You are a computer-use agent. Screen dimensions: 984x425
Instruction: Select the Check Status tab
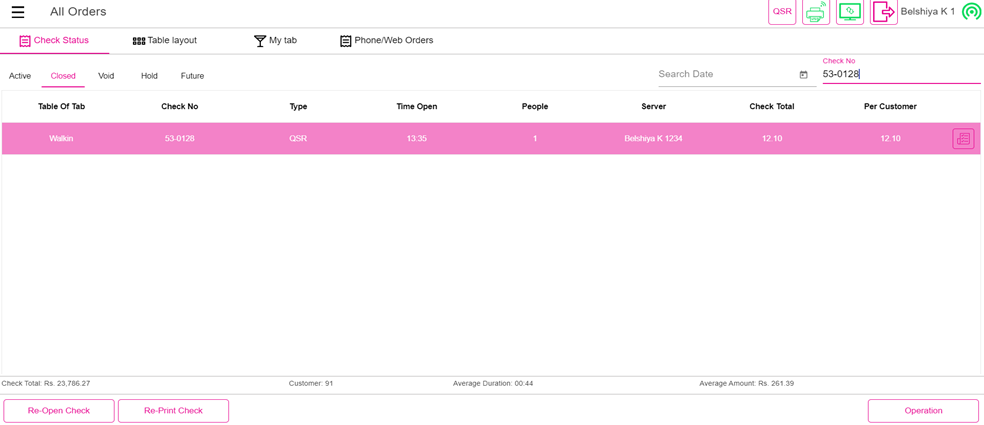[54, 41]
